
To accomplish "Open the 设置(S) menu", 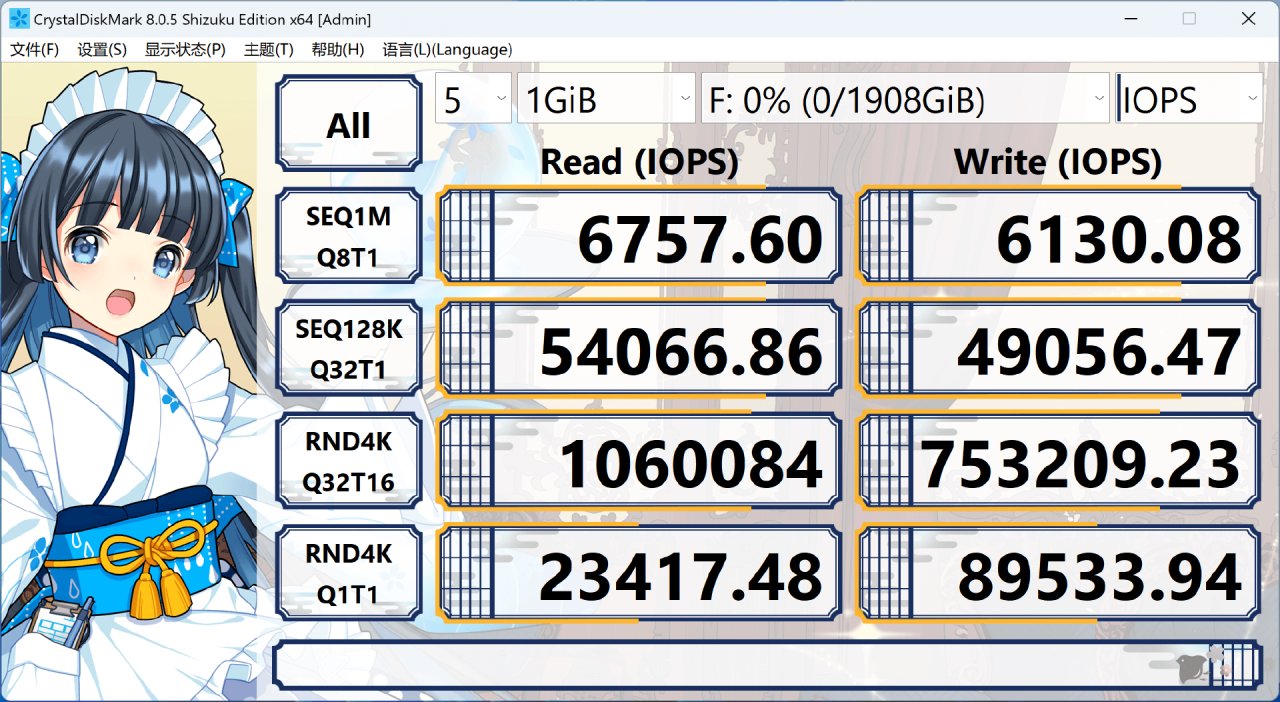I will pos(102,50).
